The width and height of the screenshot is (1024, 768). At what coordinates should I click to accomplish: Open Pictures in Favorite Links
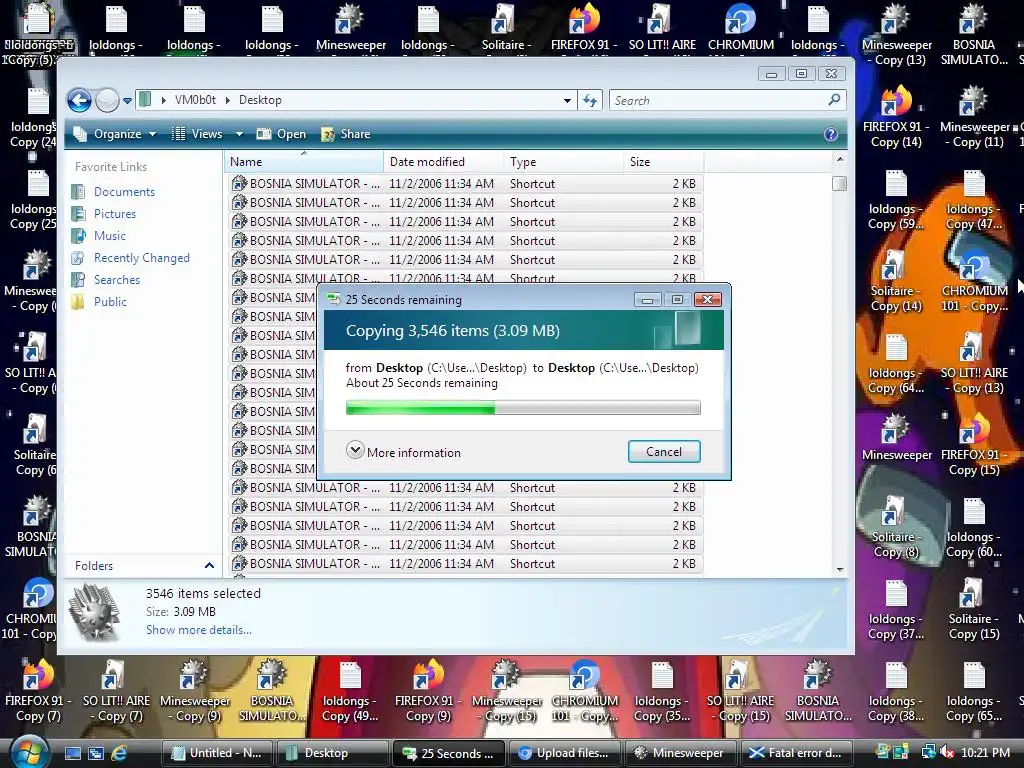114,214
